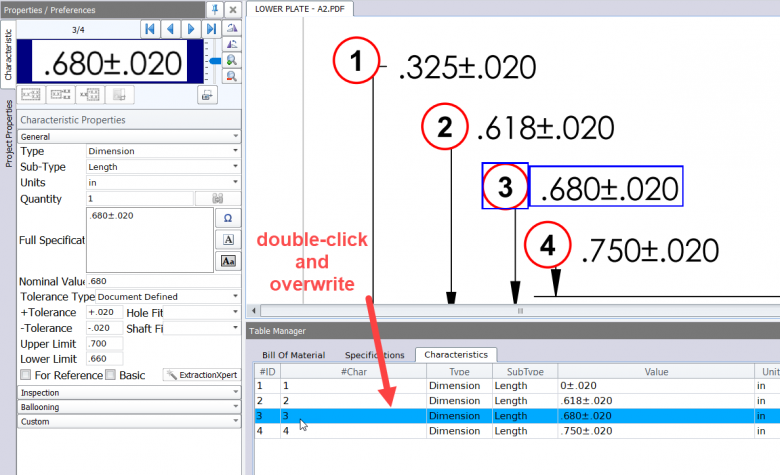Click the boxed 'A' text icon
This screenshot has height=475, width=780.
(x=228, y=240)
